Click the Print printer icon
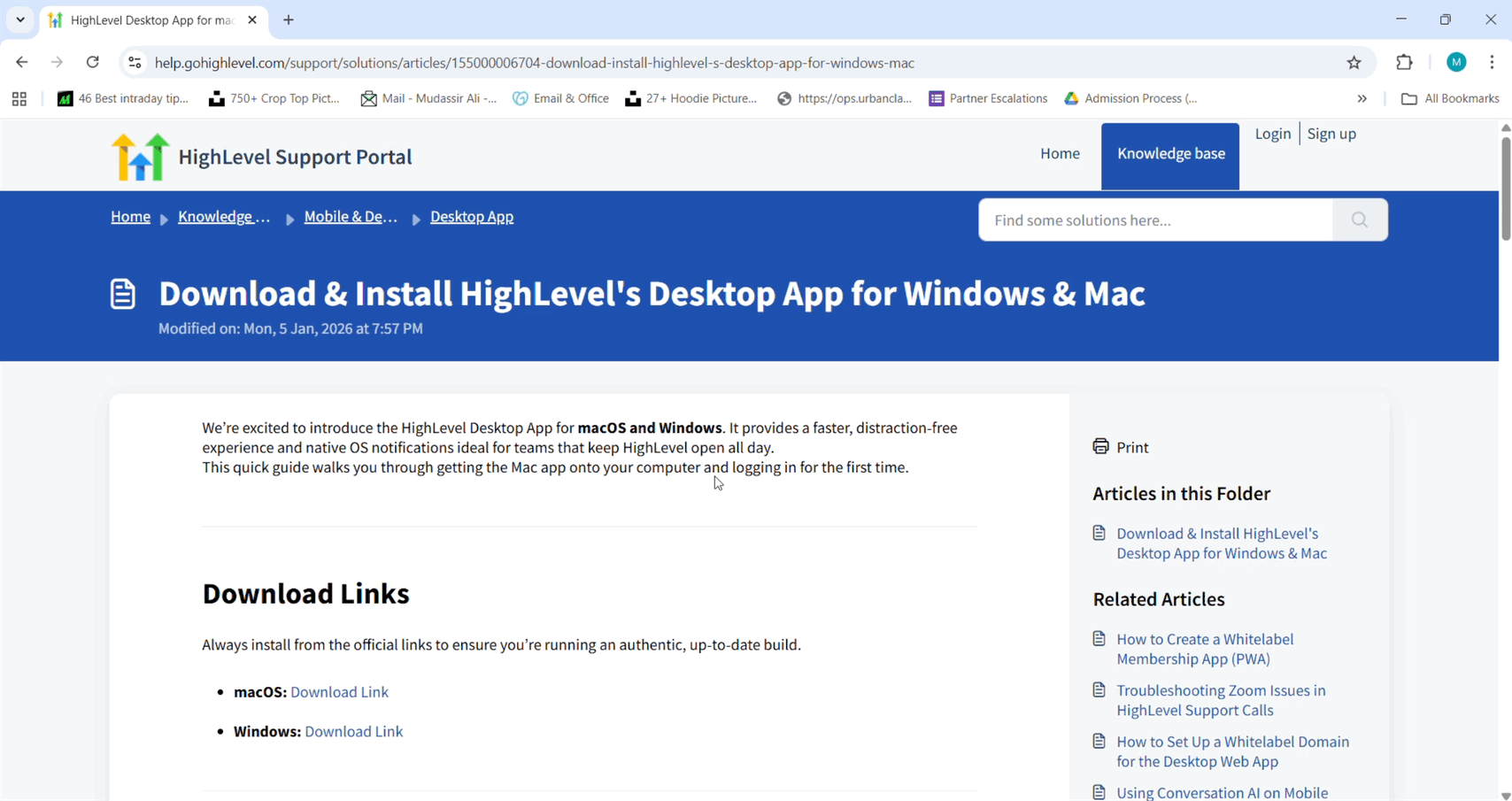1512x801 pixels. (x=1100, y=446)
